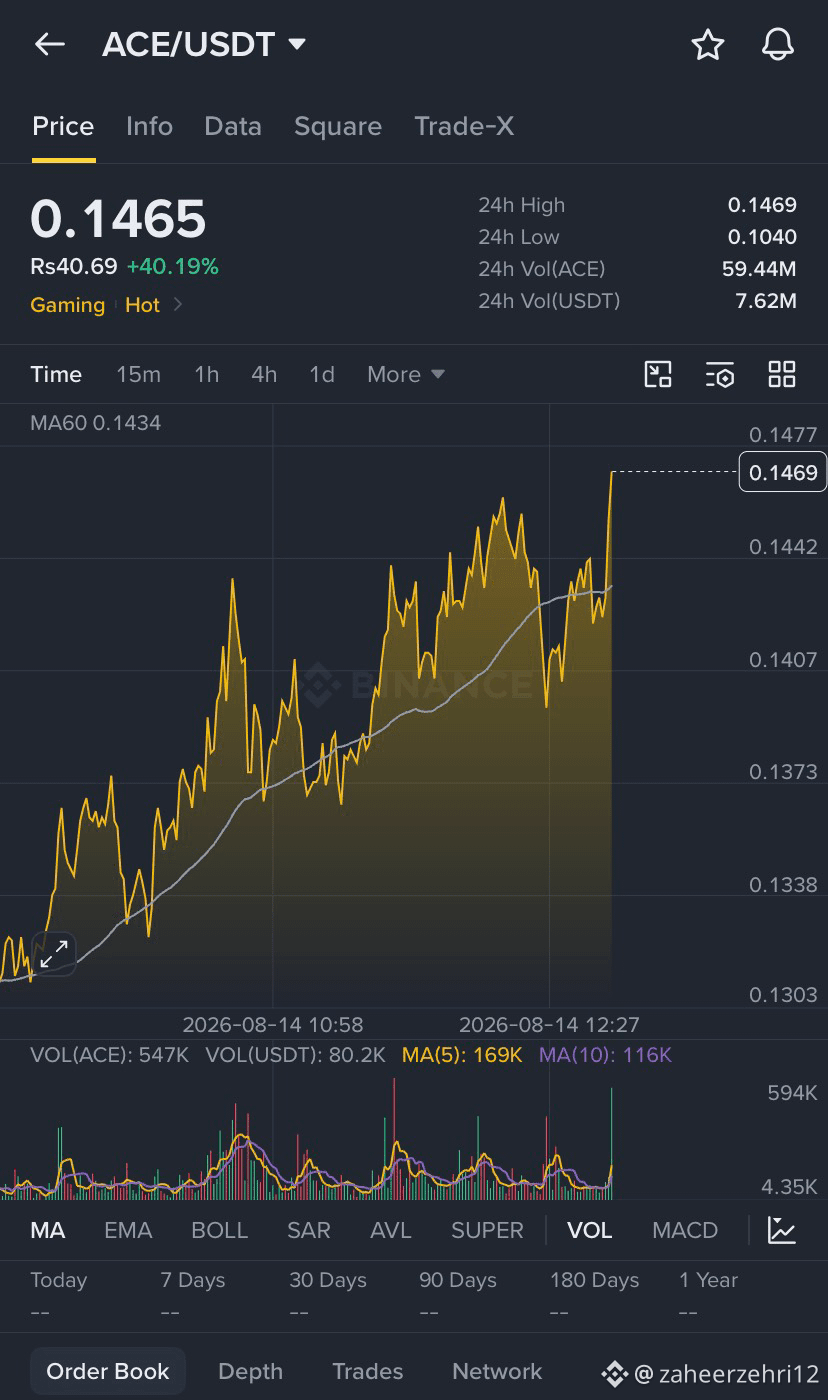Open the Trades tab

[x=367, y=1372]
